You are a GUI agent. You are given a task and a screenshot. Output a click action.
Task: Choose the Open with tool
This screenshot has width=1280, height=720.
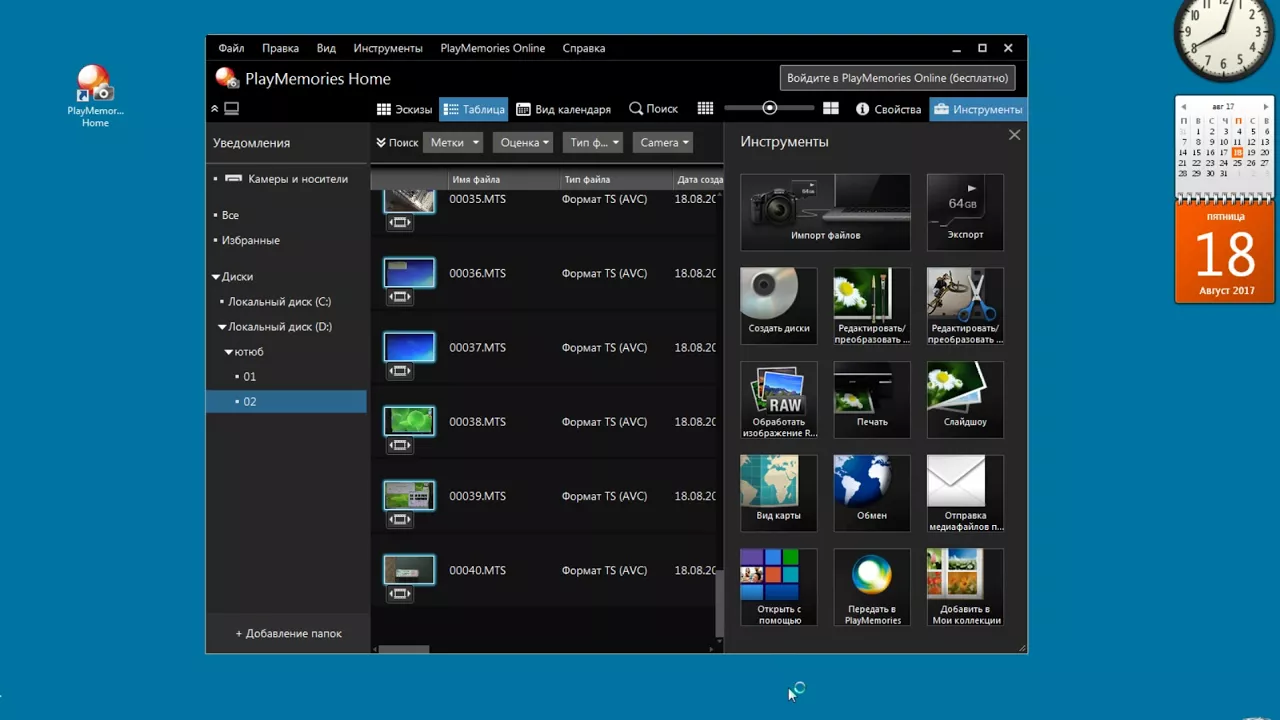pos(778,587)
